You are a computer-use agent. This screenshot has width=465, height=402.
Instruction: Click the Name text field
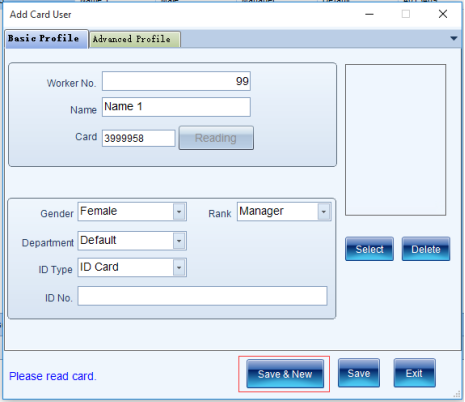[176, 107]
